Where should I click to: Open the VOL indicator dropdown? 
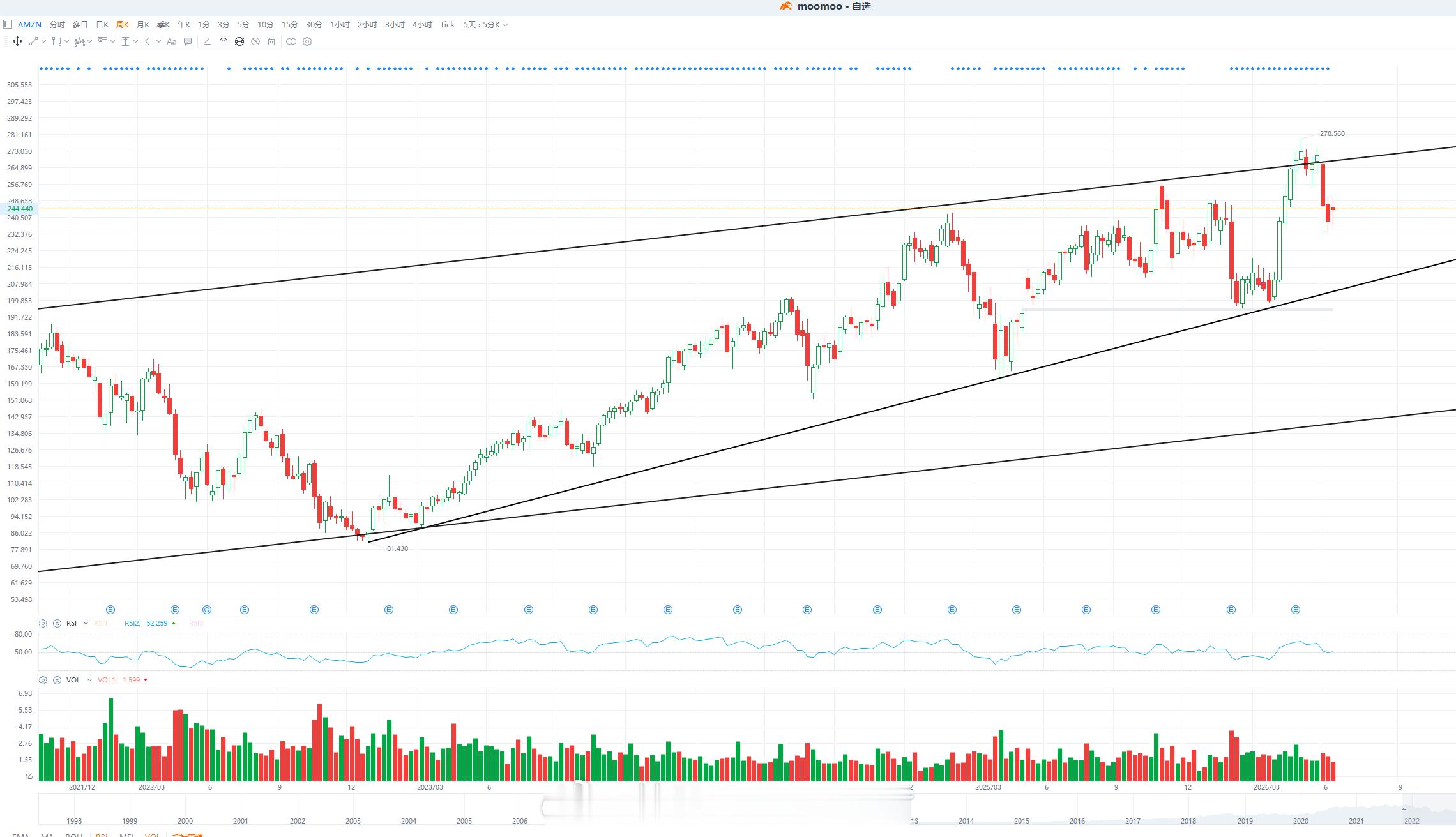[89, 680]
